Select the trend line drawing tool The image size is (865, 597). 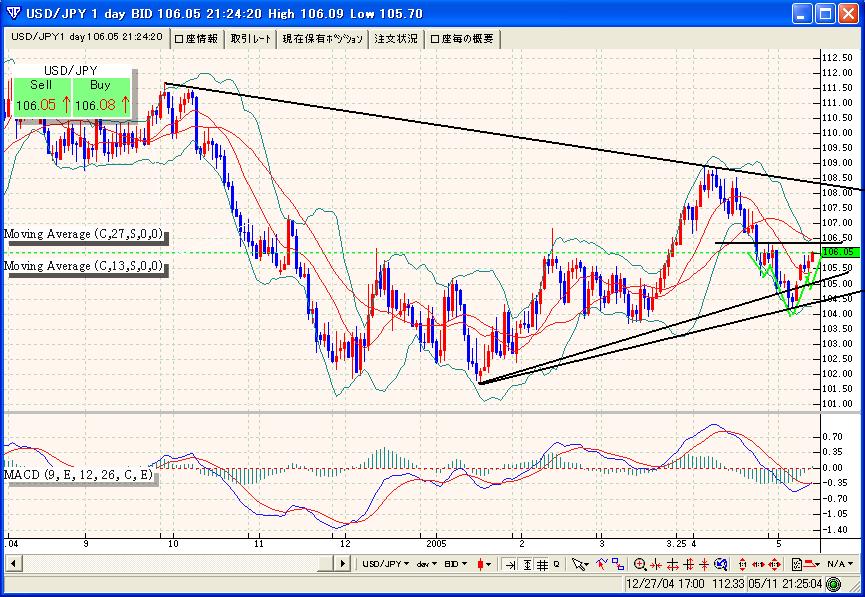pyautogui.click(x=601, y=564)
